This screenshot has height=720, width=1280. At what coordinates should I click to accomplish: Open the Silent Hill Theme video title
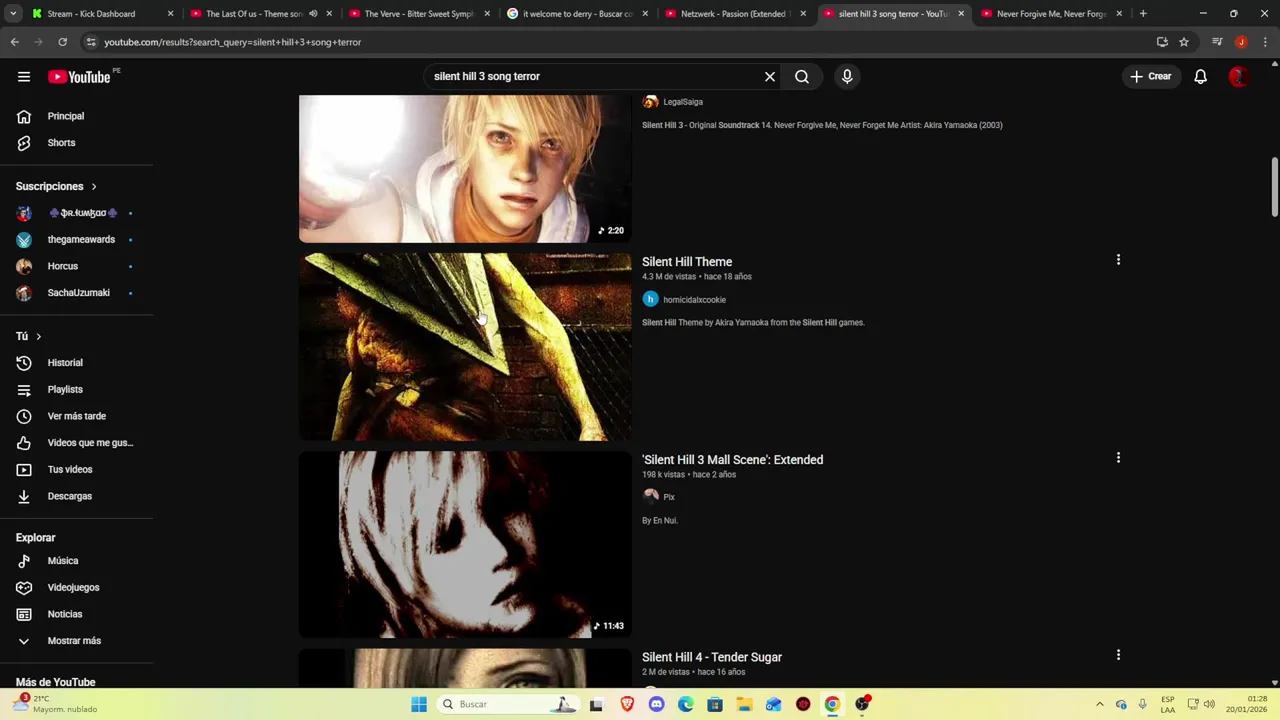point(687,262)
